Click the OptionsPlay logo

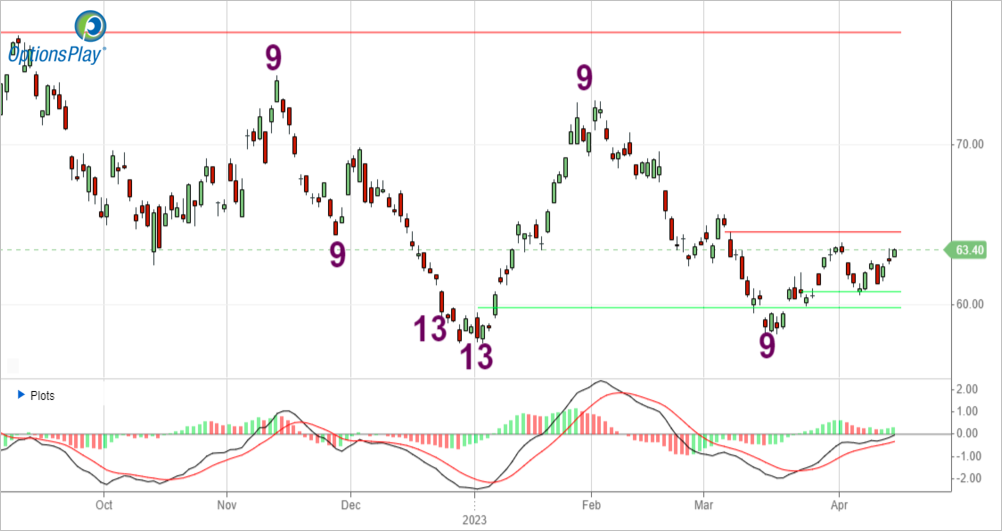tap(57, 38)
